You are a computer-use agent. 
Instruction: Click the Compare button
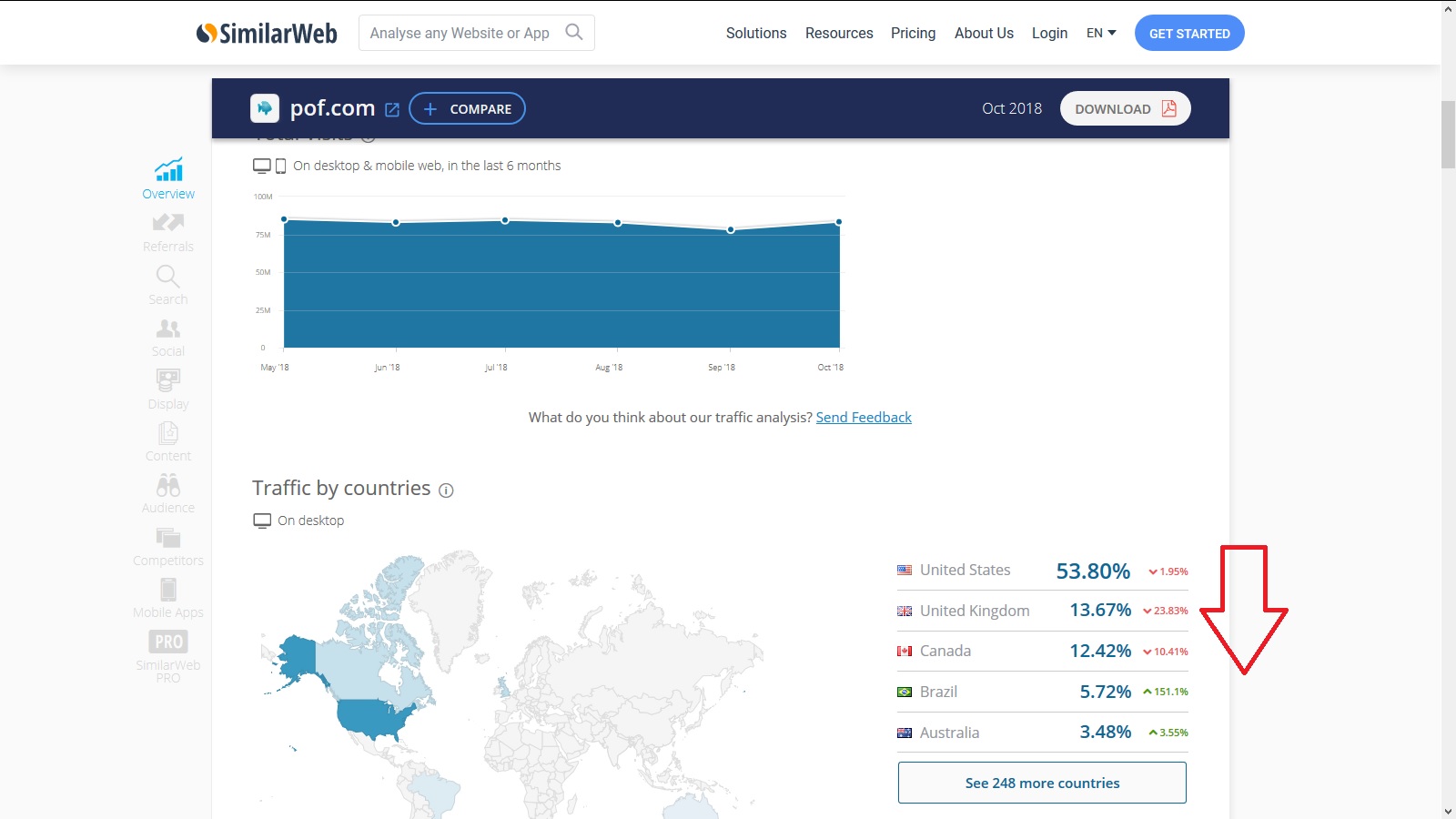pos(467,108)
